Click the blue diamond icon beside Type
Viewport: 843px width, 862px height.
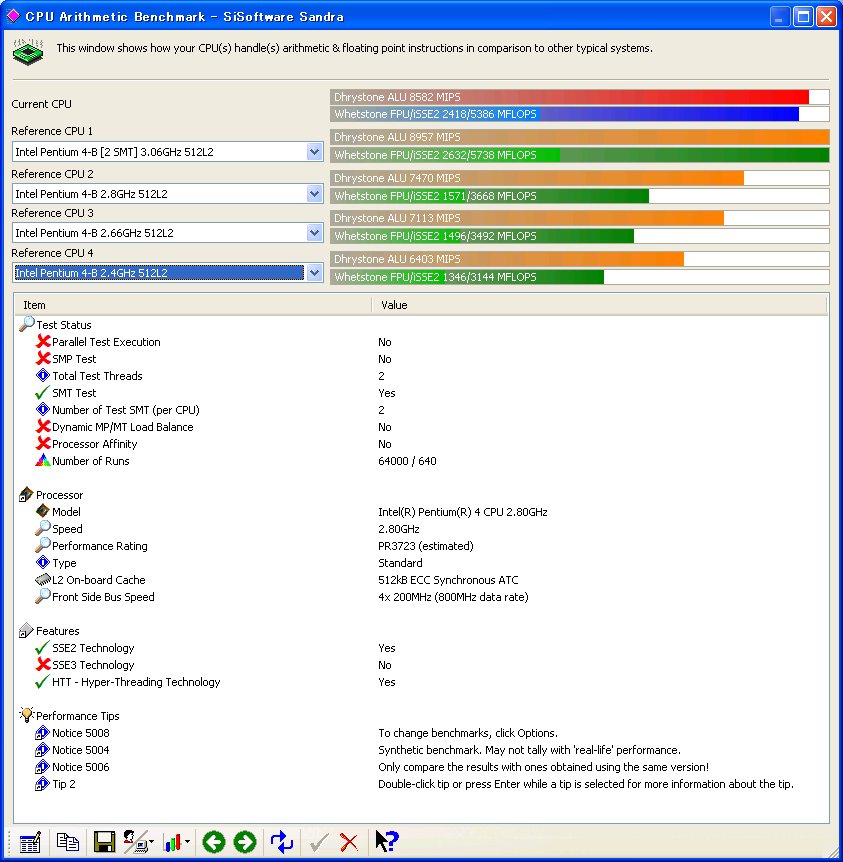pos(43,562)
